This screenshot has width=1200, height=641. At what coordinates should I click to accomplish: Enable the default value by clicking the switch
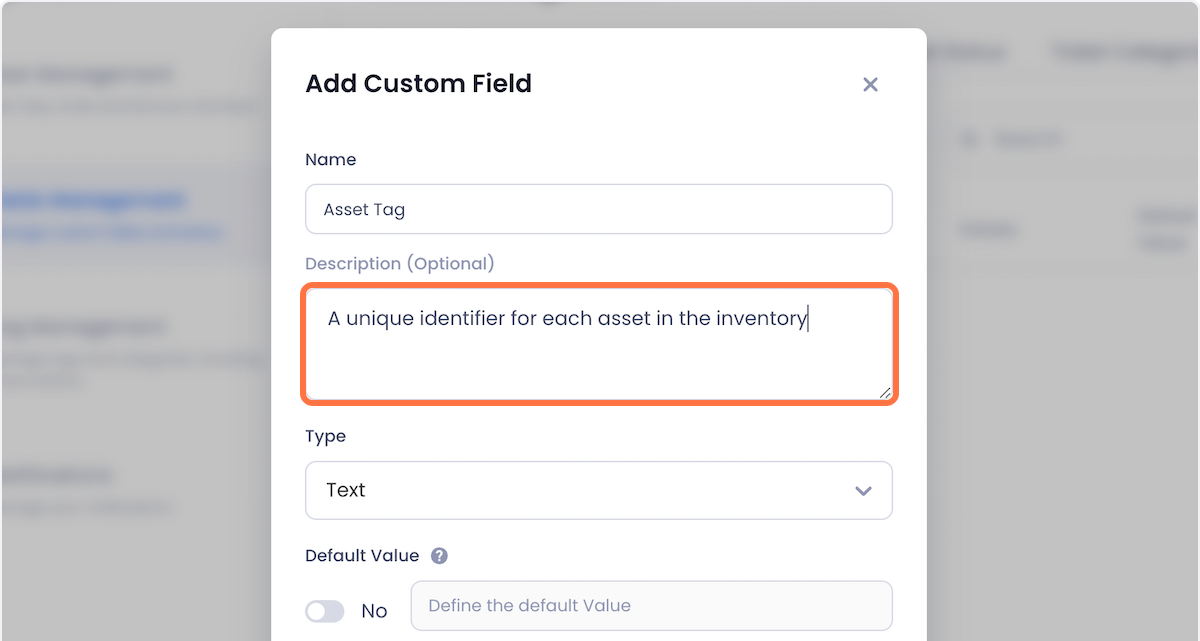pyautogui.click(x=324, y=610)
